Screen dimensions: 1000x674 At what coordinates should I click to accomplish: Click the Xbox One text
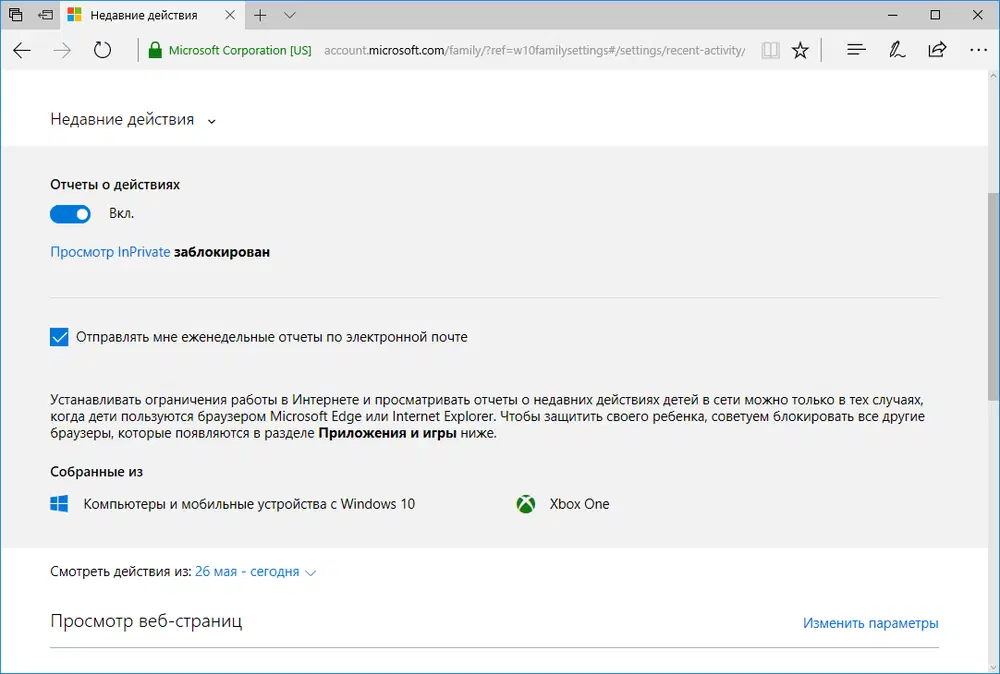pyautogui.click(x=579, y=504)
